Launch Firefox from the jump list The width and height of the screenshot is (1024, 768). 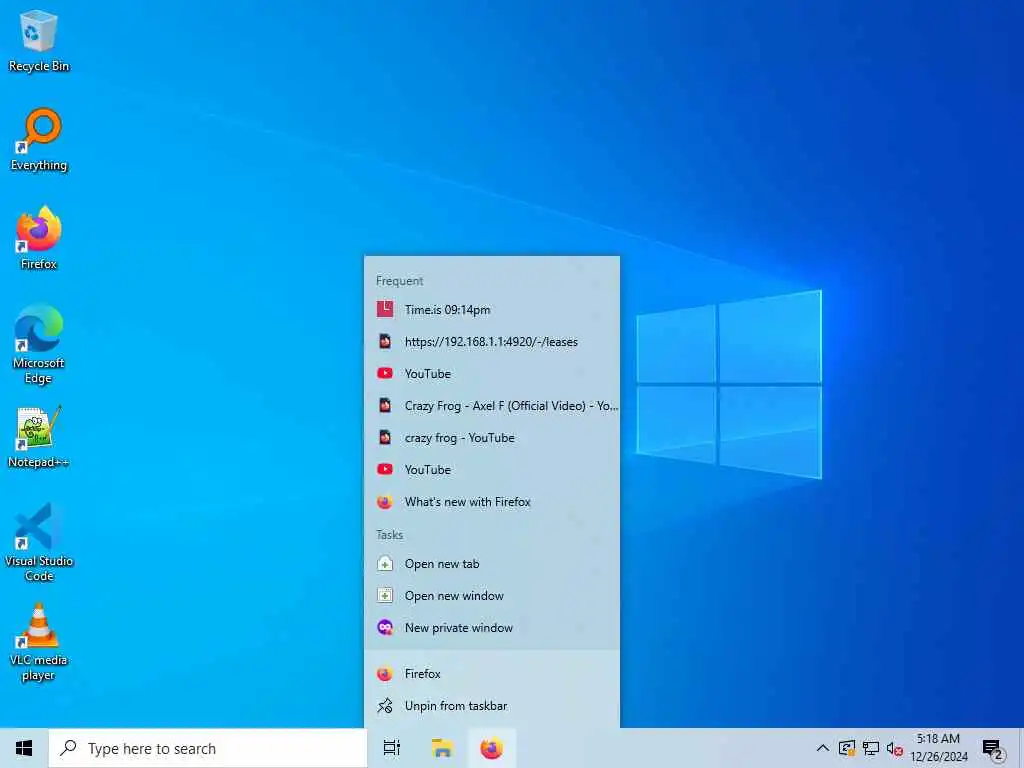pyautogui.click(x=492, y=673)
